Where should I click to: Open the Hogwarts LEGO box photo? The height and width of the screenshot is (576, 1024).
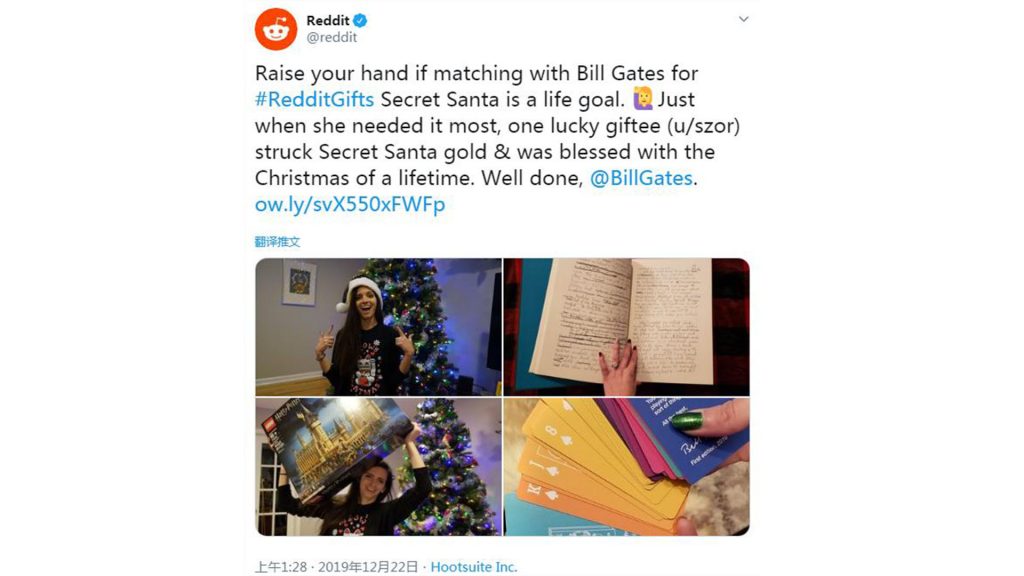[x=378, y=466]
